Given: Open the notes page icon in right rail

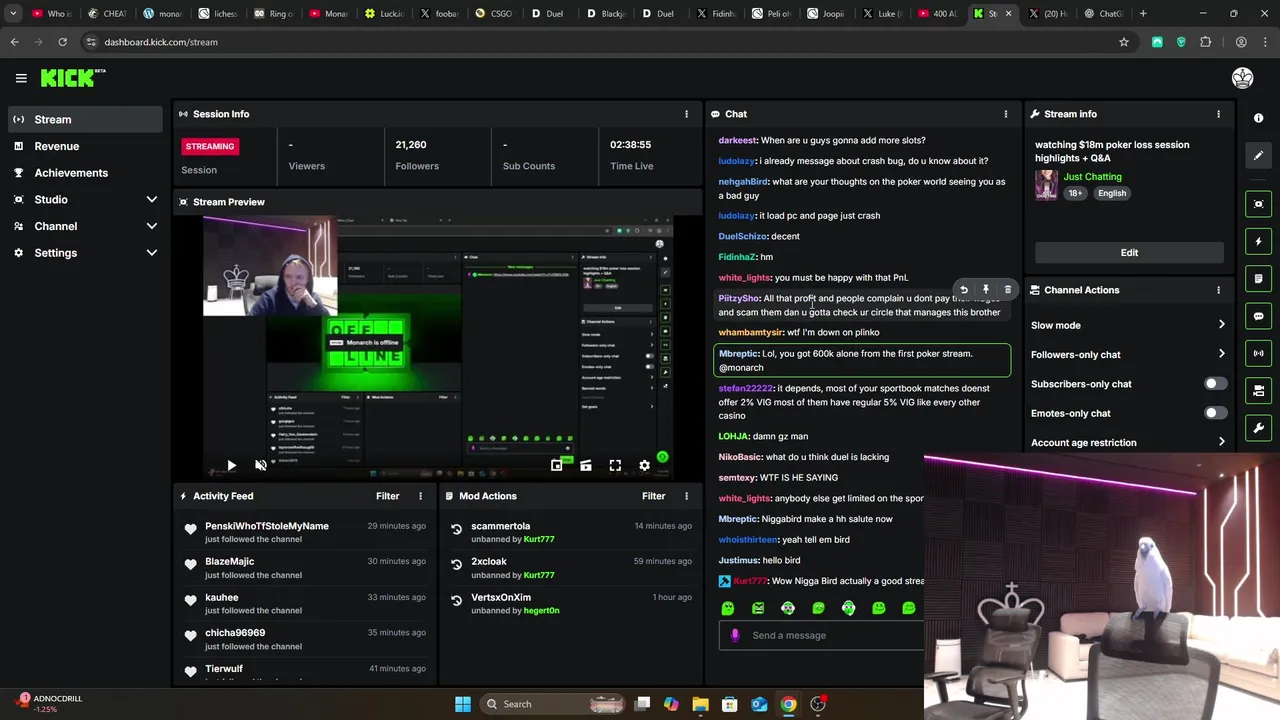Looking at the screenshot, I should click(1258, 279).
